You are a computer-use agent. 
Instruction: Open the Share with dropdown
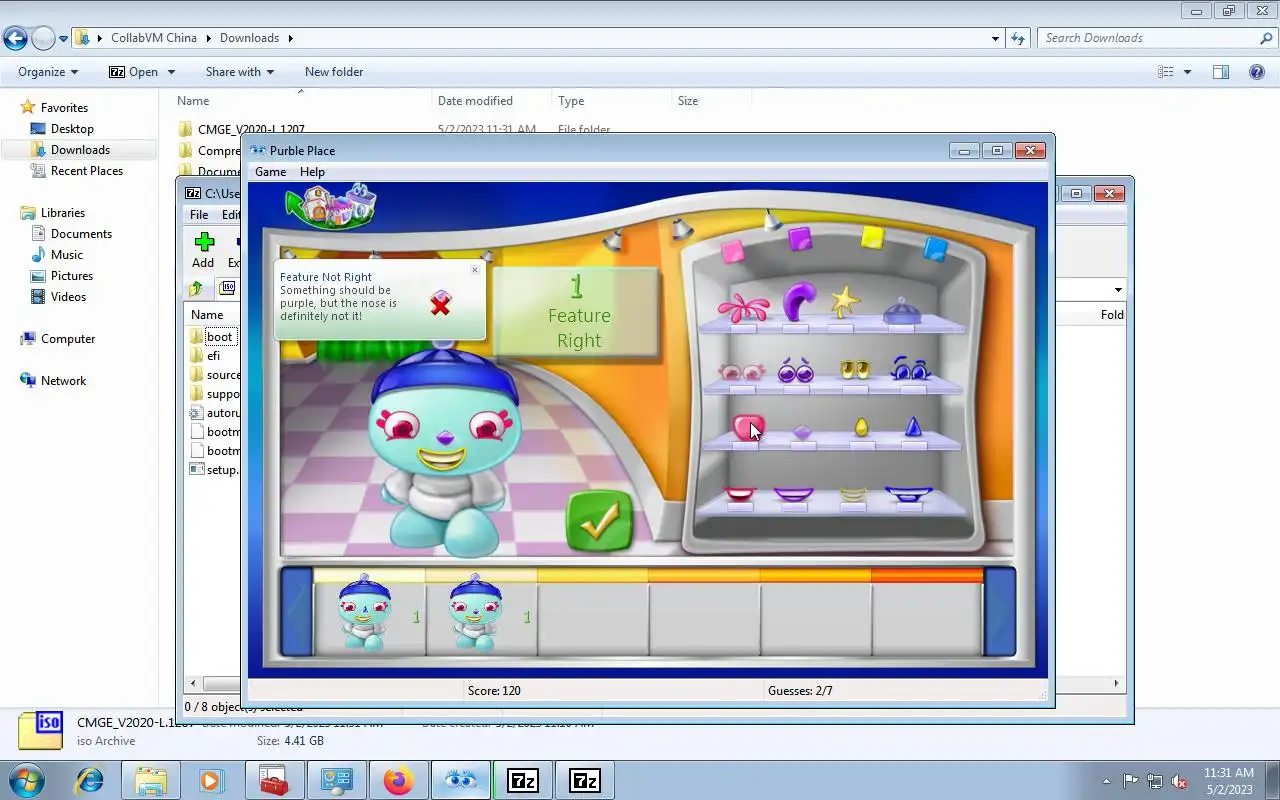240,72
